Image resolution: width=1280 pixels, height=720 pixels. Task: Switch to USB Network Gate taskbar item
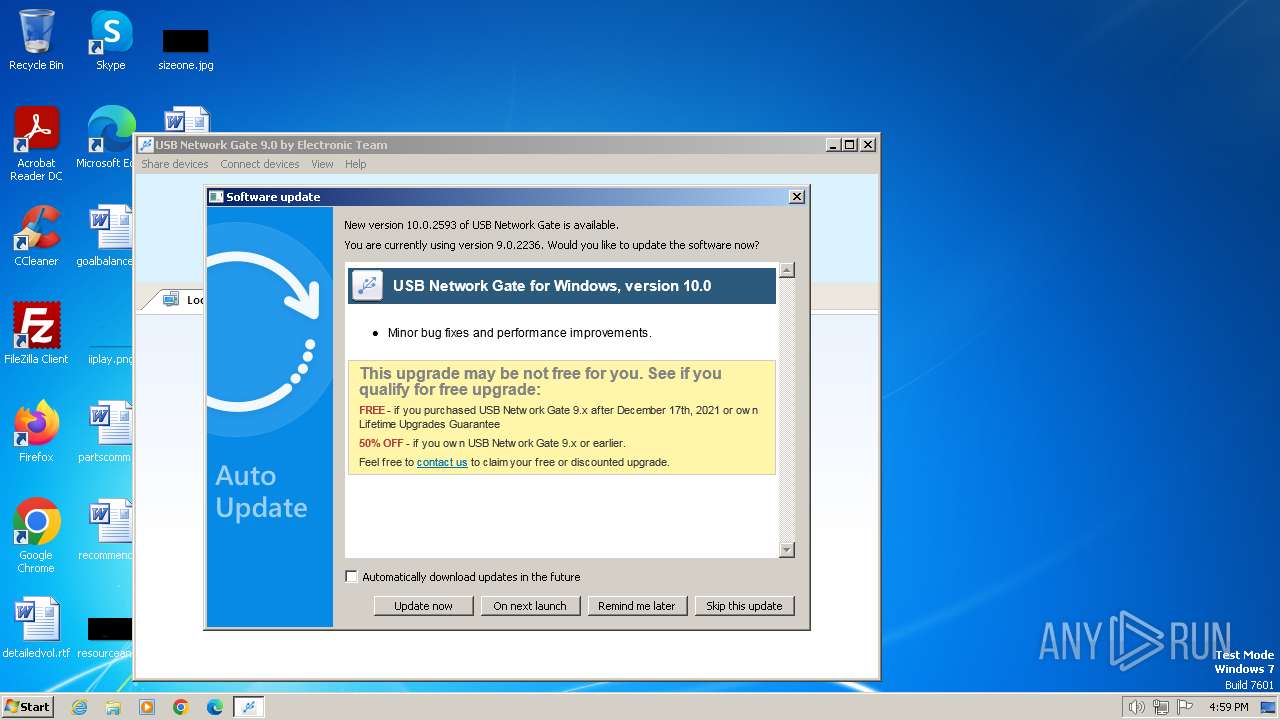(249, 707)
